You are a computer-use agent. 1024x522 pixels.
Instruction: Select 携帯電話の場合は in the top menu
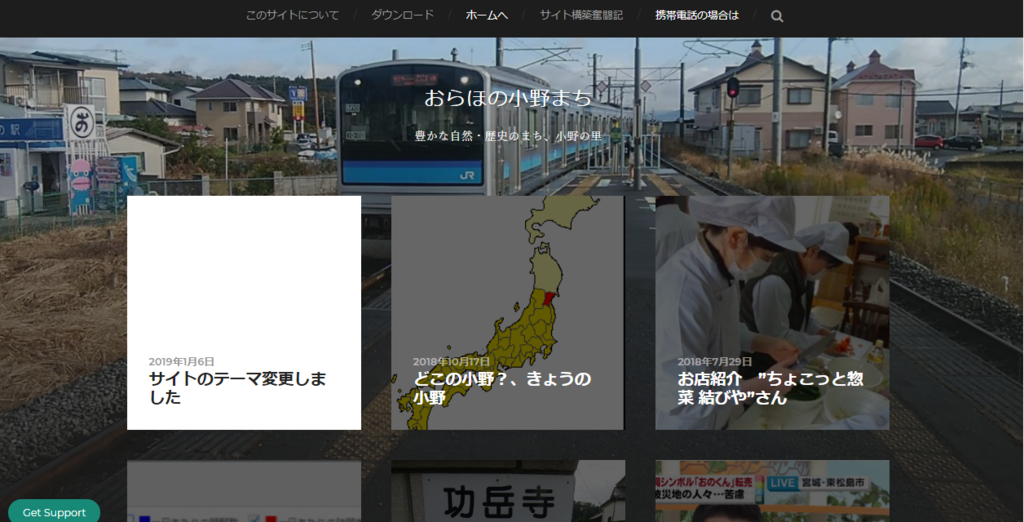click(697, 15)
